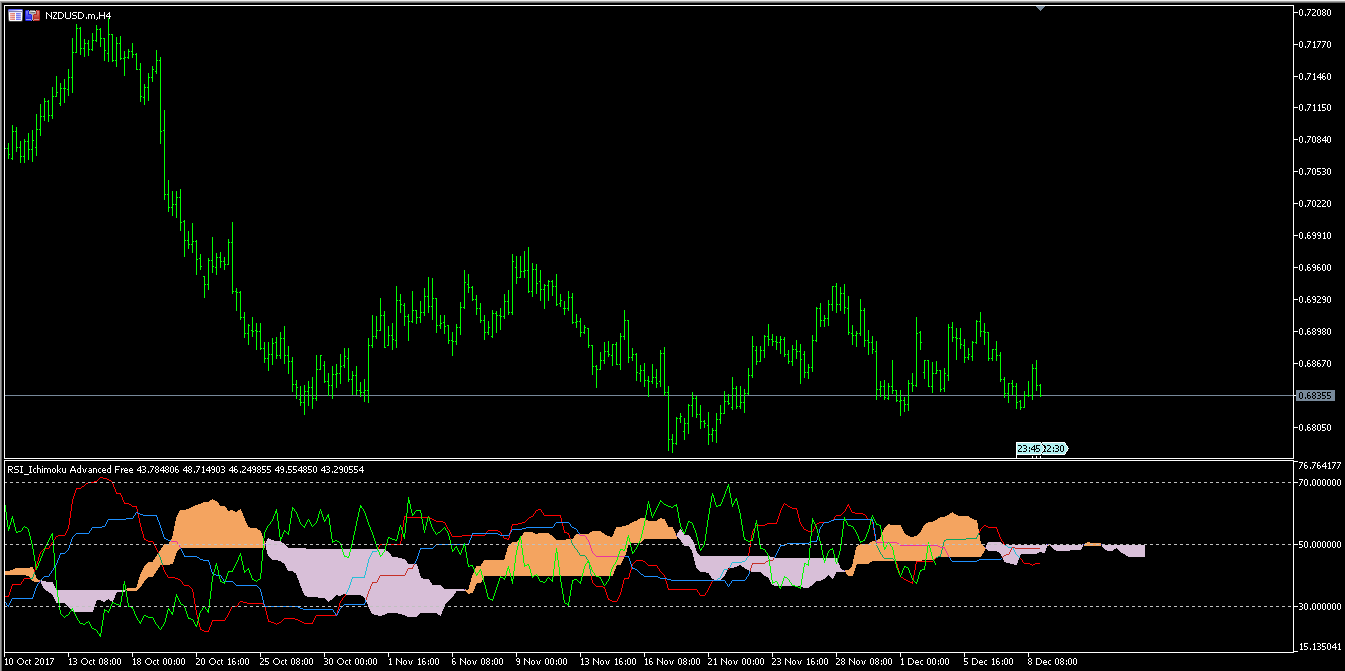The width and height of the screenshot is (1345, 671).
Task: Click the 1 Nov 16:00 time axis label
Action: 413,662
